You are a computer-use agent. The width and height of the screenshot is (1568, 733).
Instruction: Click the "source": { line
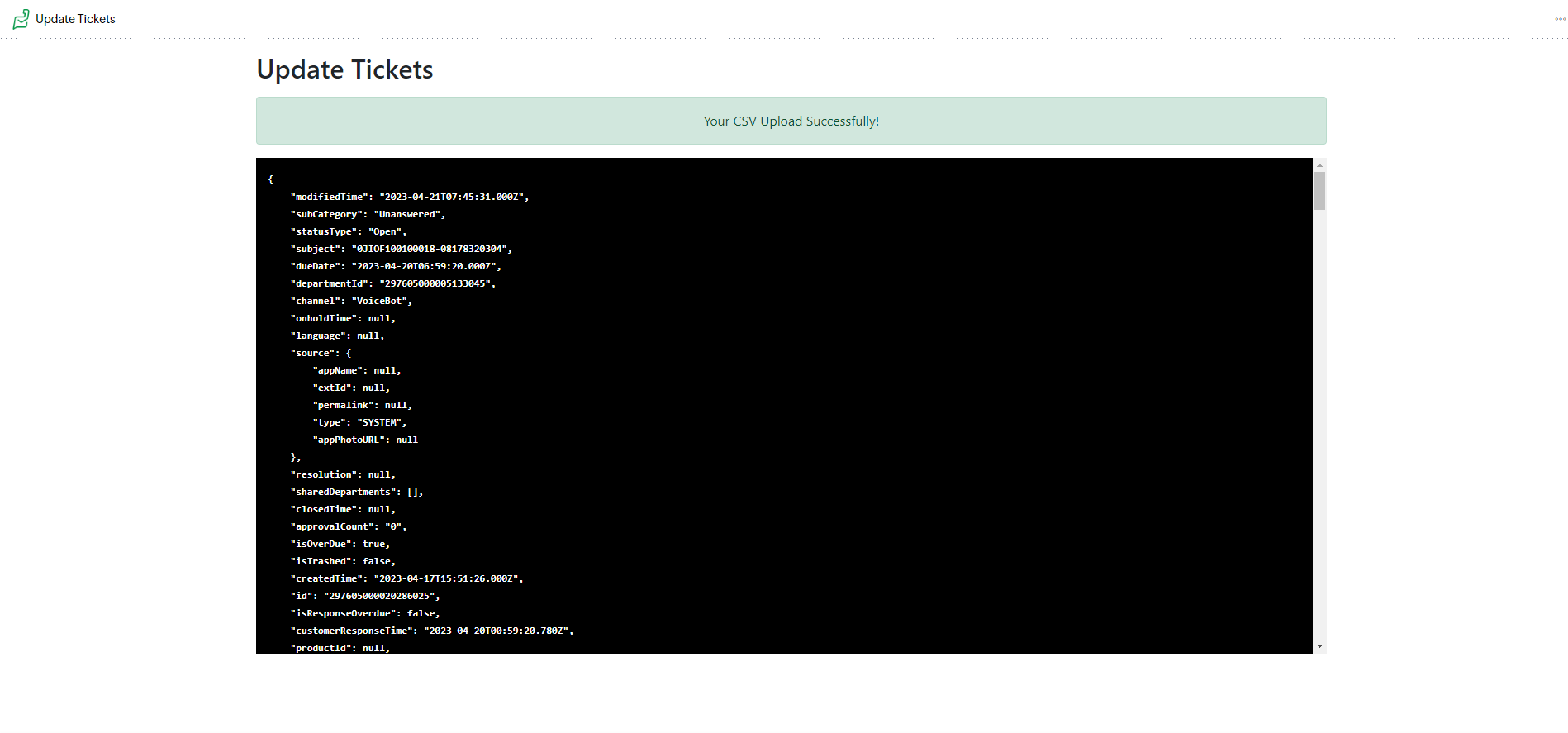pyautogui.click(x=321, y=353)
